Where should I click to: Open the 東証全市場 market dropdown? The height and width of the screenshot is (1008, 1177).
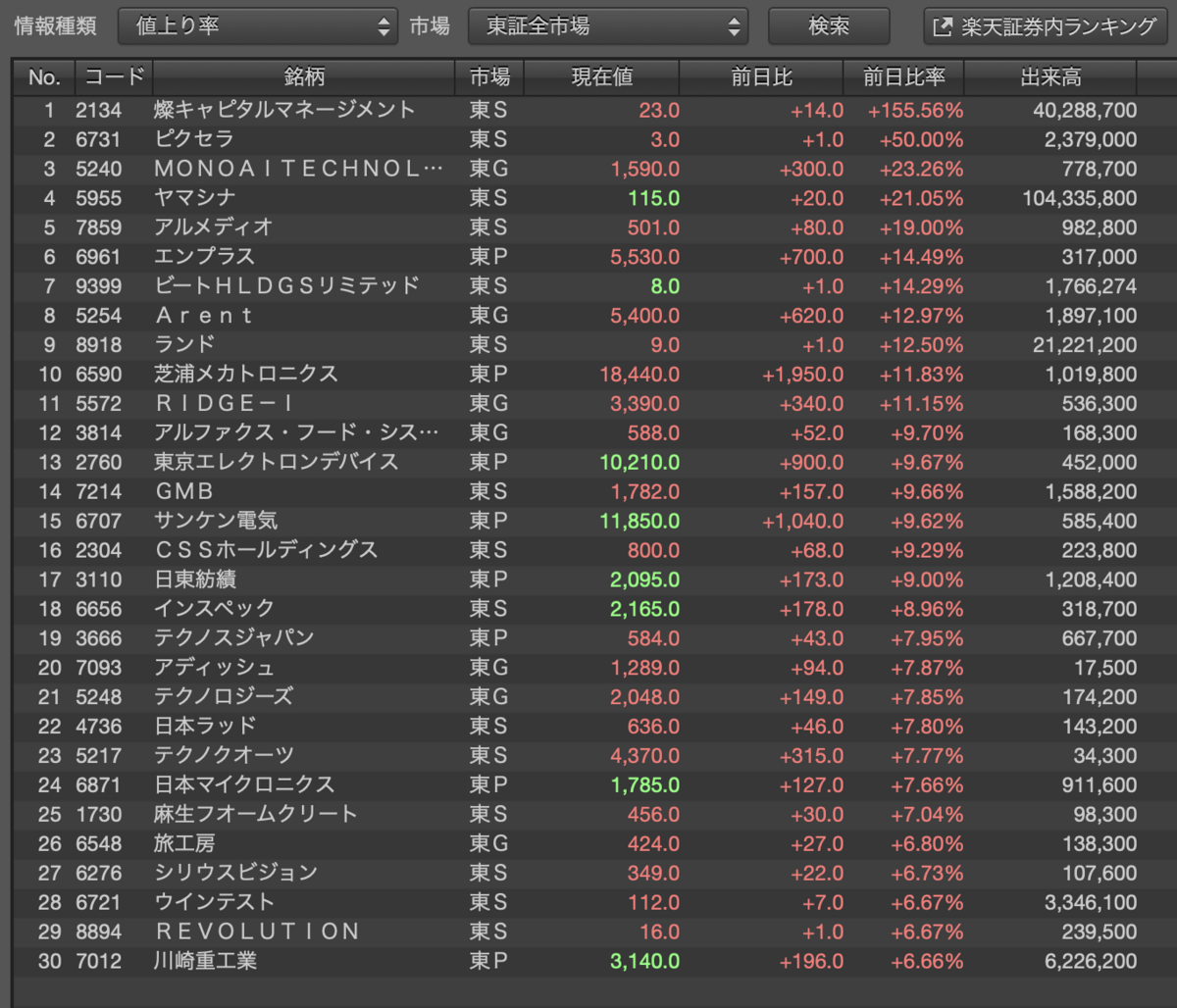608,26
